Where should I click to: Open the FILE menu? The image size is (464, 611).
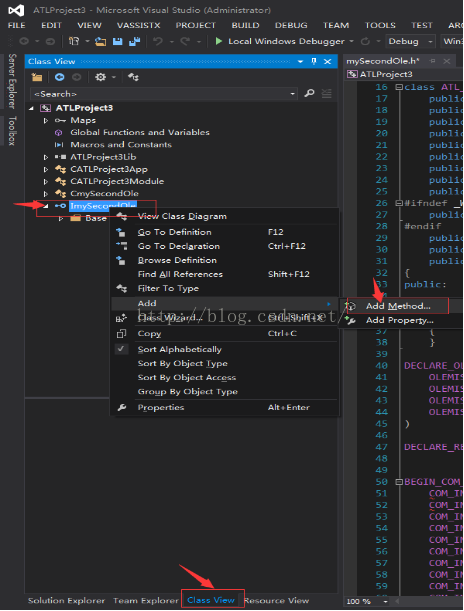(x=16, y=25)
